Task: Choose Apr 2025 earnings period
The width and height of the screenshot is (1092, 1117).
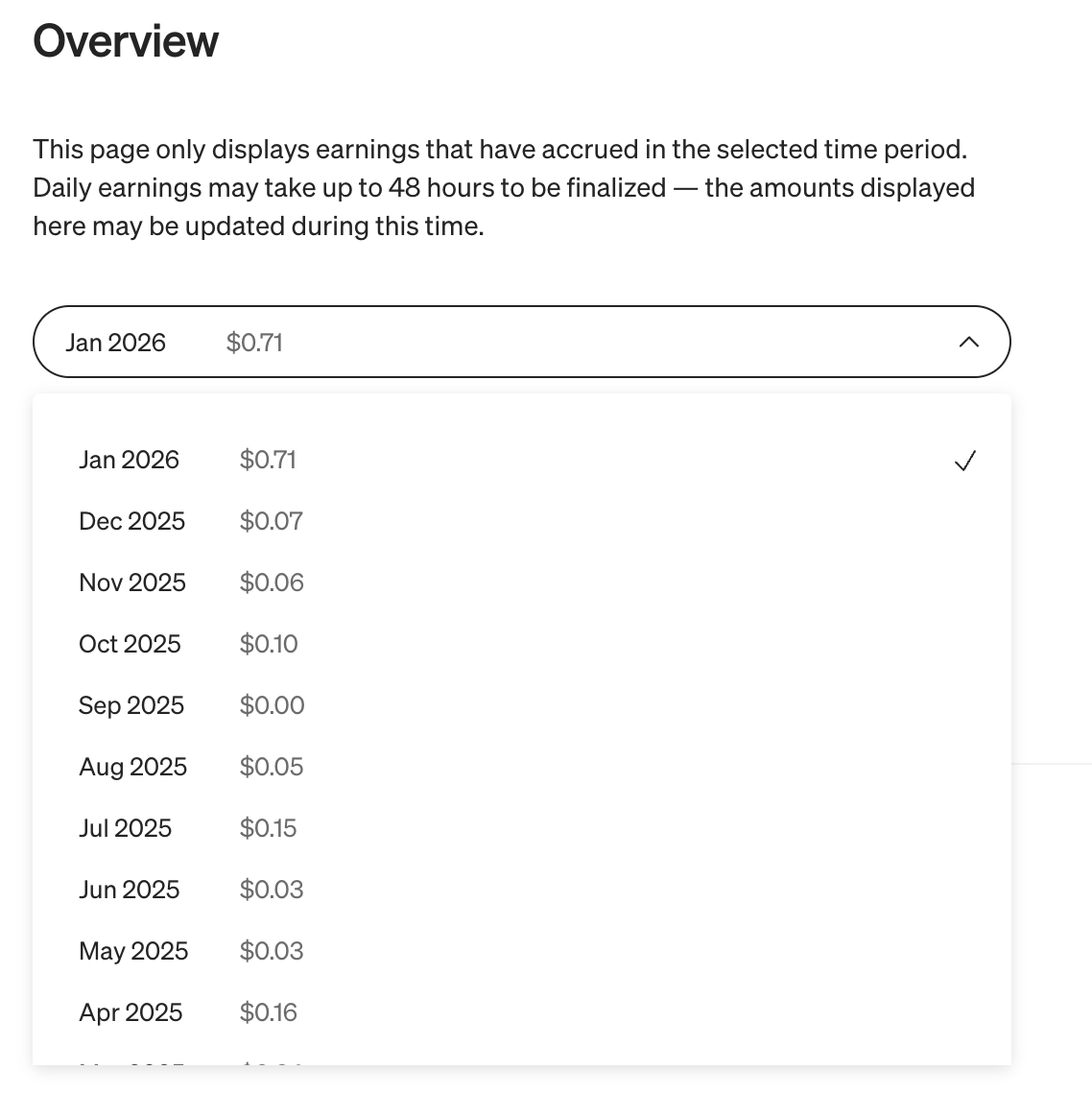Action: 131,1012
